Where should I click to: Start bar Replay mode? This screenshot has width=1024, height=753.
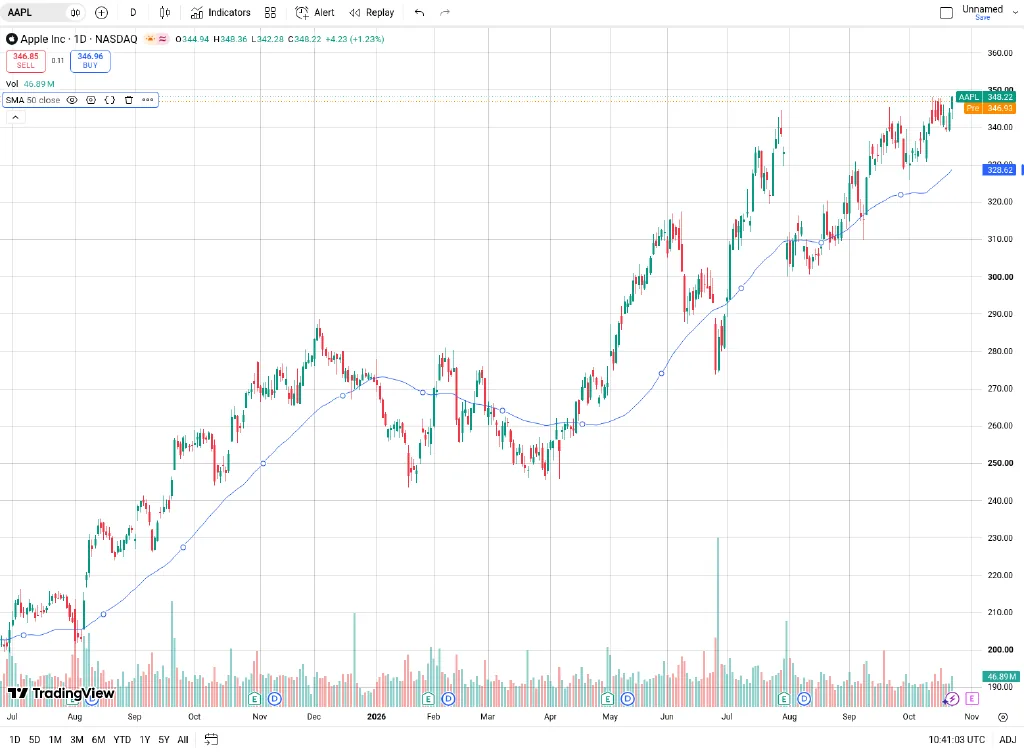coord(372,12)
